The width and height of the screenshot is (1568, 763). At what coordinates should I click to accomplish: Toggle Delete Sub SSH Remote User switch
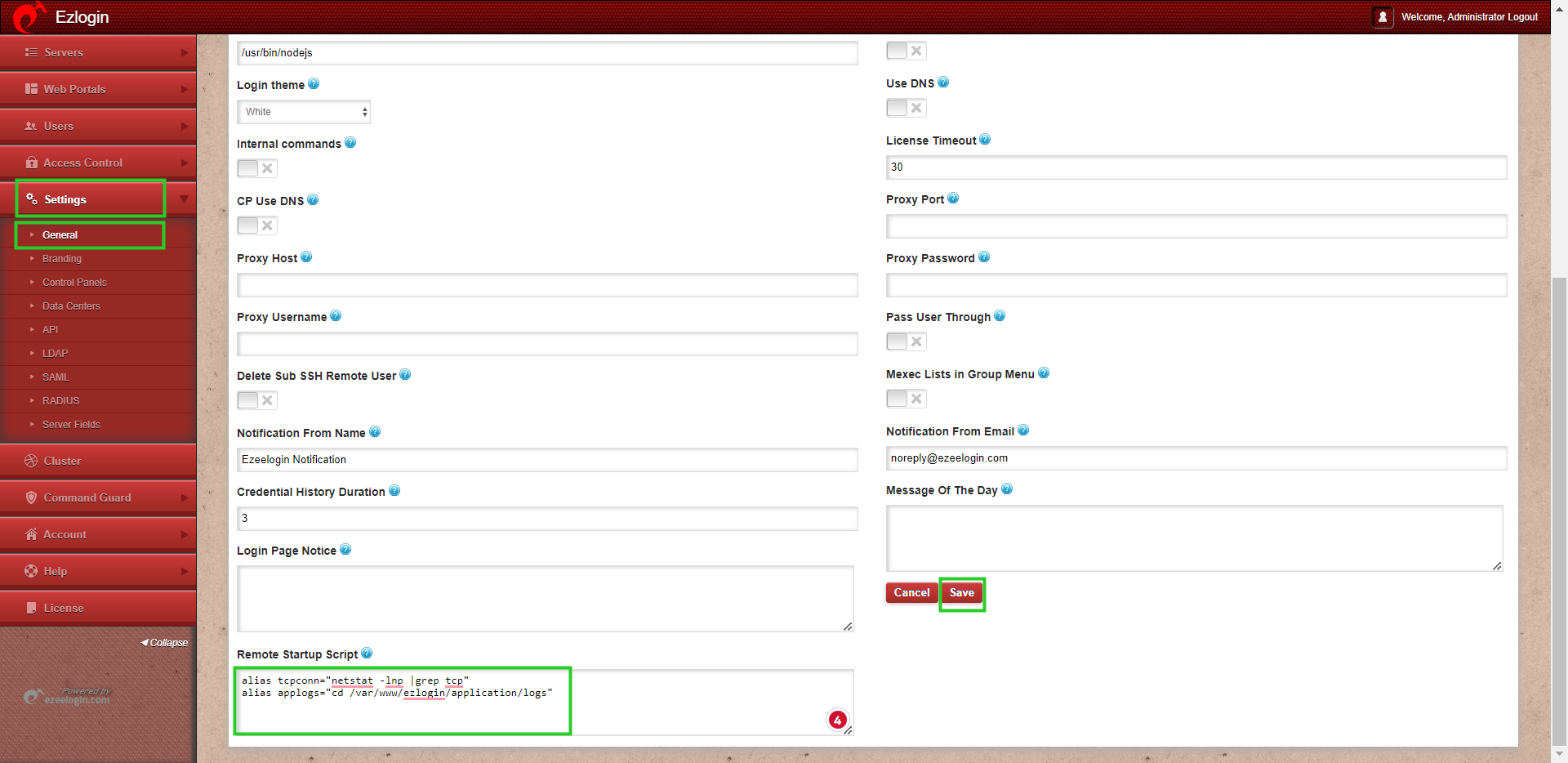pos(257,400)
